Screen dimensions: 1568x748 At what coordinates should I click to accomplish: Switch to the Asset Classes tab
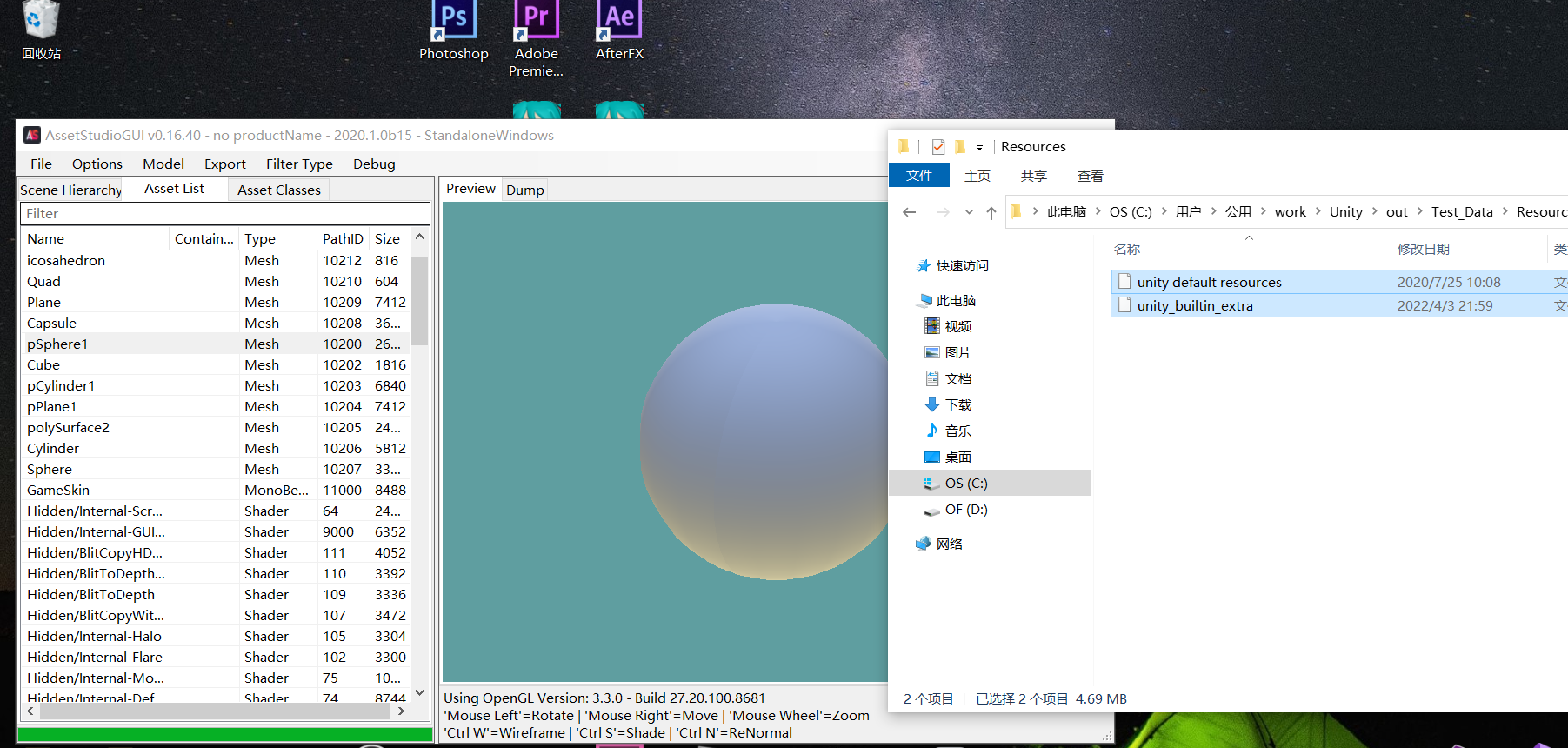tap(278, 190)
